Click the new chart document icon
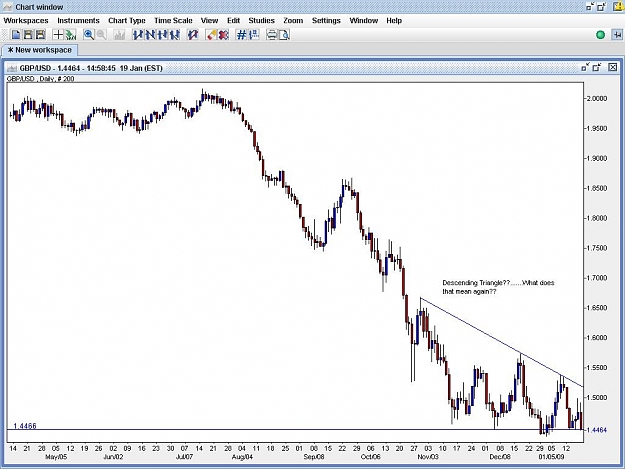The width and height of the screenshot is (625, 469). pyautogui.click(x=16, y=35)
